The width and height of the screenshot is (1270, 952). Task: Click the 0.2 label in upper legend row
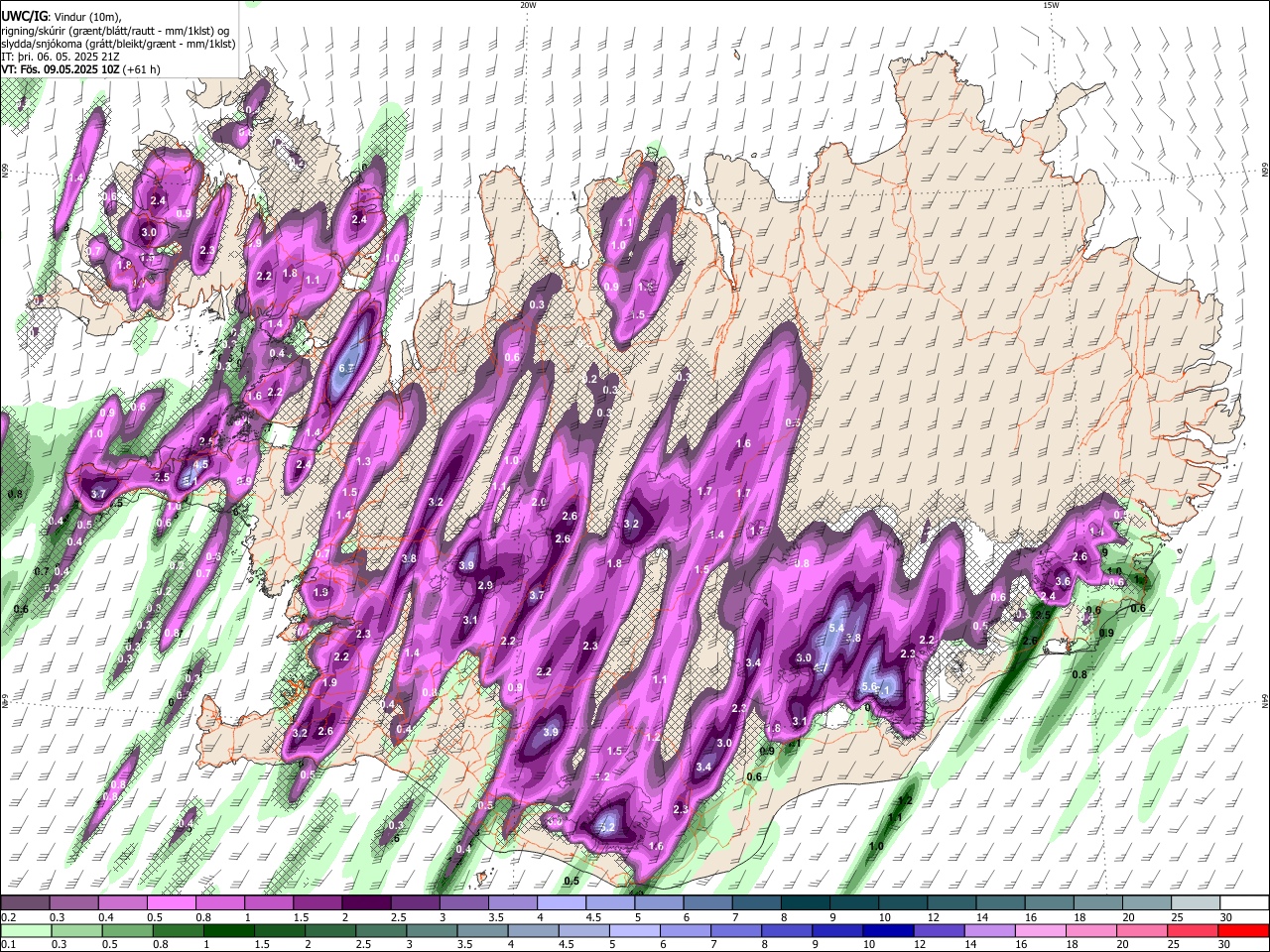7,917
